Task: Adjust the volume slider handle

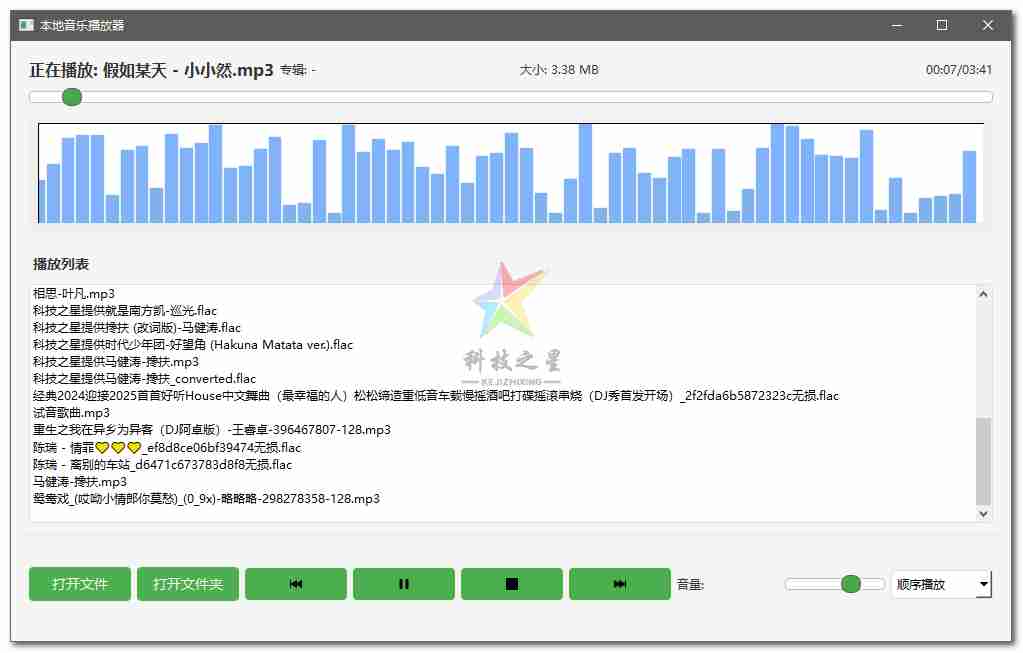Action: pos(849,583)
